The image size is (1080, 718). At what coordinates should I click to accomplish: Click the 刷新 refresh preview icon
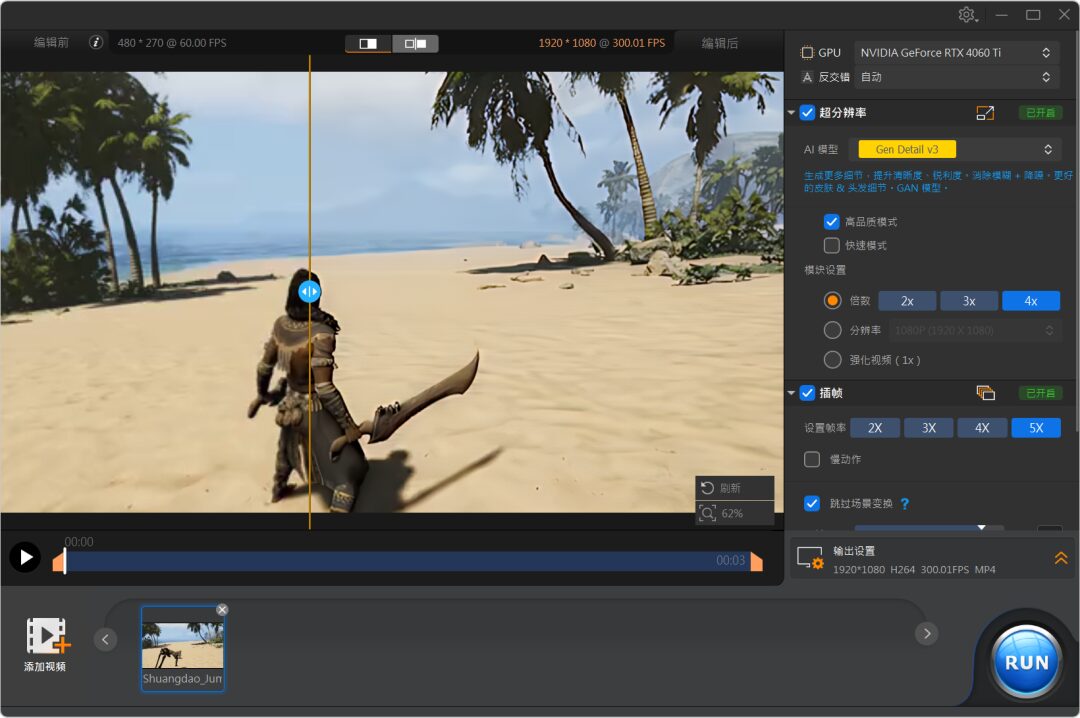[x=707, y=488]
